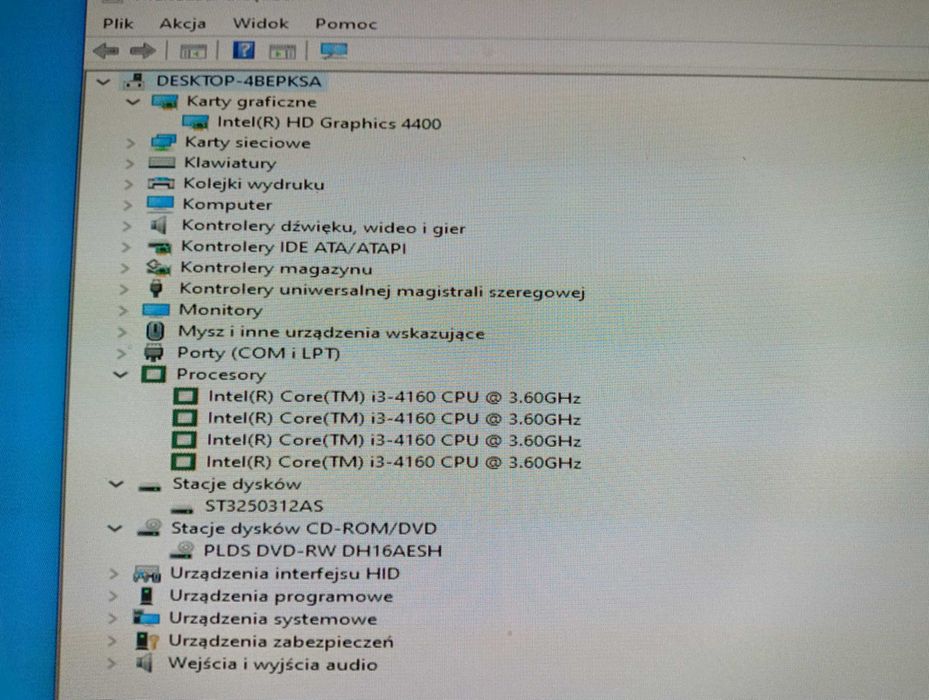Expand the Karty sieciowe category
Image resolution: width=929 pixels, height=700 pixels.
click(130, 143)
